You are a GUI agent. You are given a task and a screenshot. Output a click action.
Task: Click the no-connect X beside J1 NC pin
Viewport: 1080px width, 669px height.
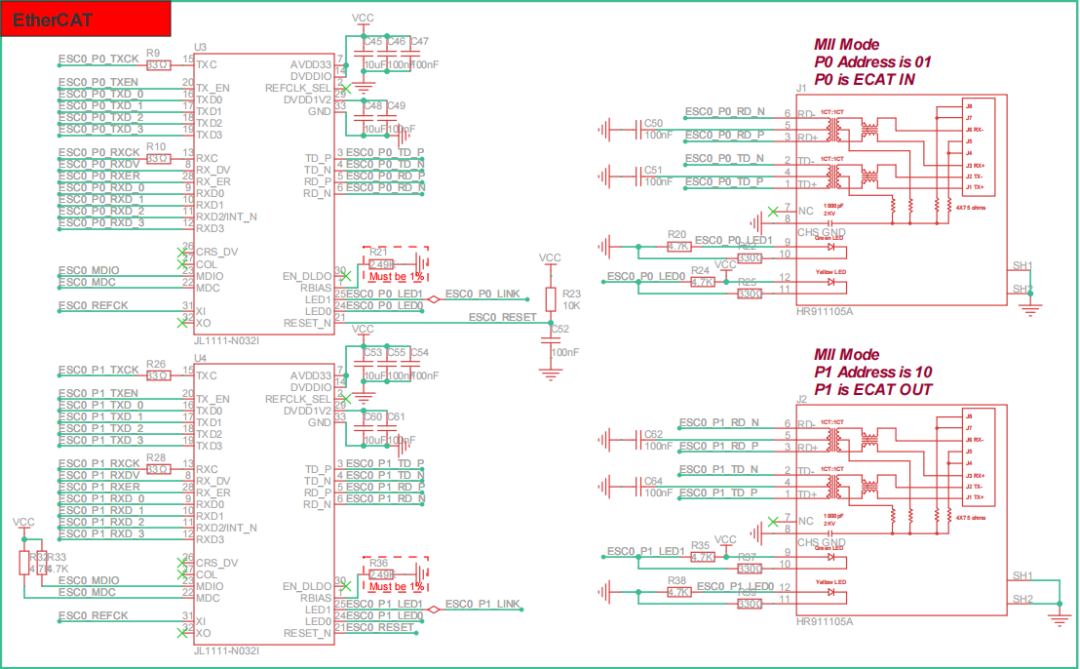tap(773, 211)
